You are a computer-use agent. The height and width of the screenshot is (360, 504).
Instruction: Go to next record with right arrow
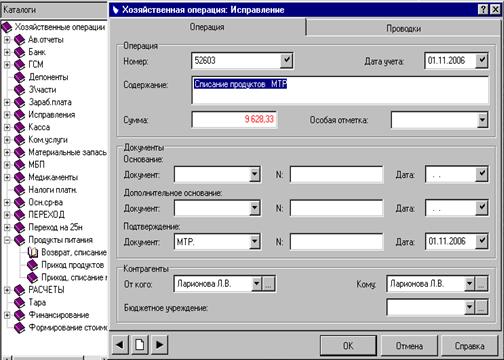[x=160, y=344]
